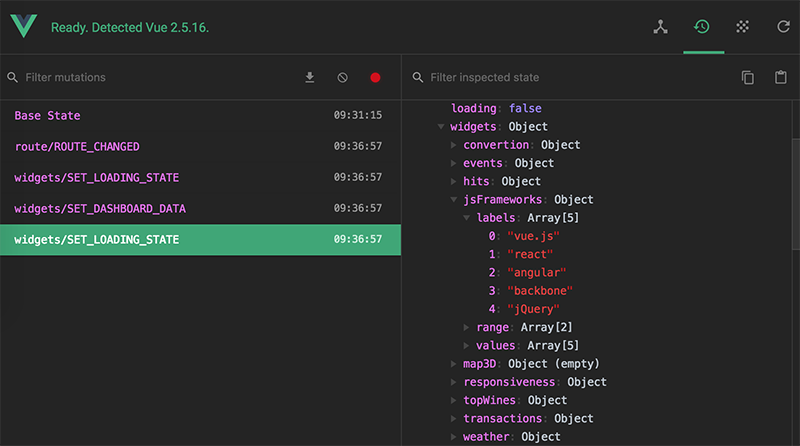The image size is (800, 446).
Task: Click the Filter mutations search icon
Action: 13,78
